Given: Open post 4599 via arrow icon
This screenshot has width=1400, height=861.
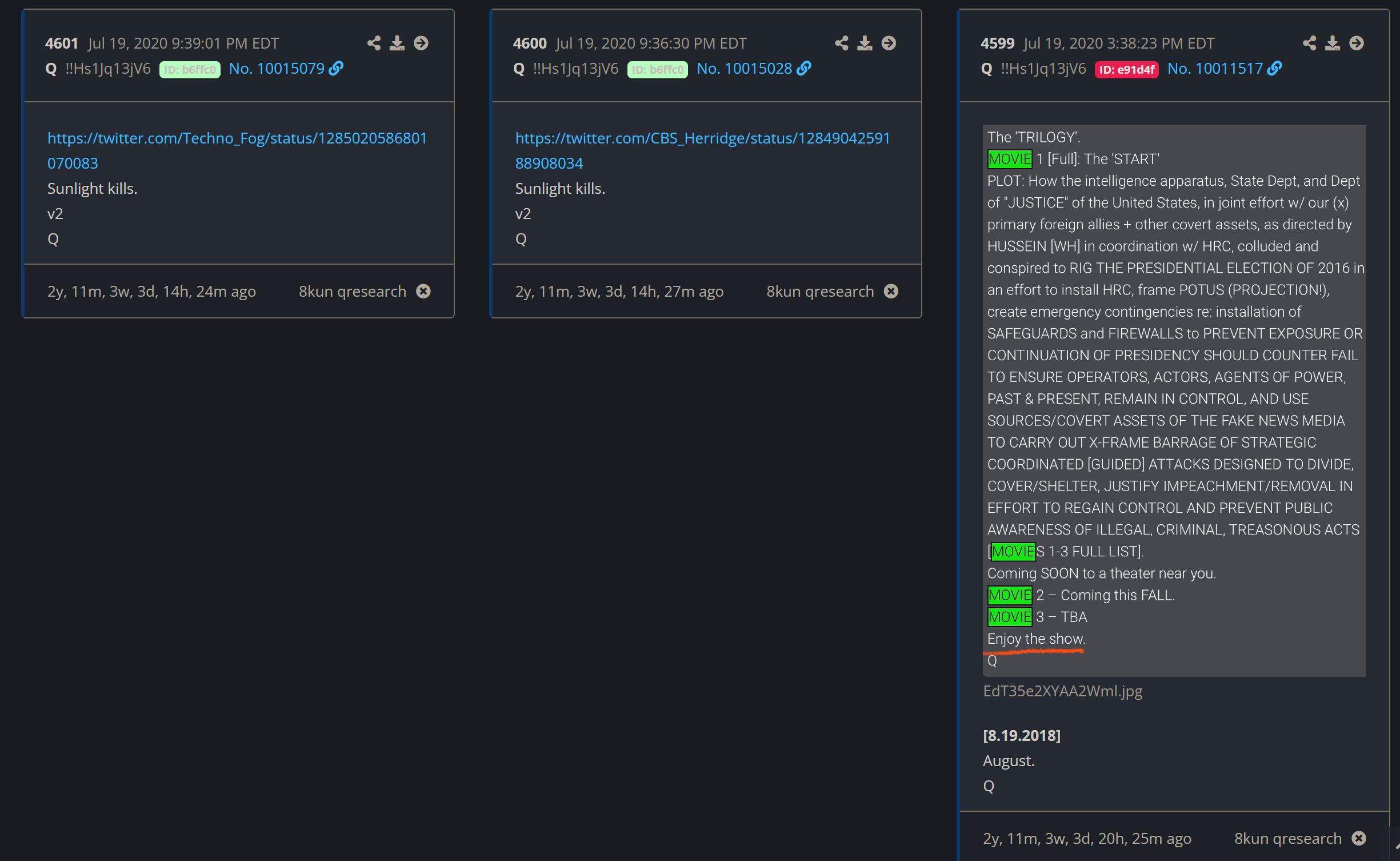Looking at the screenshot, I should click(1357, 43).
